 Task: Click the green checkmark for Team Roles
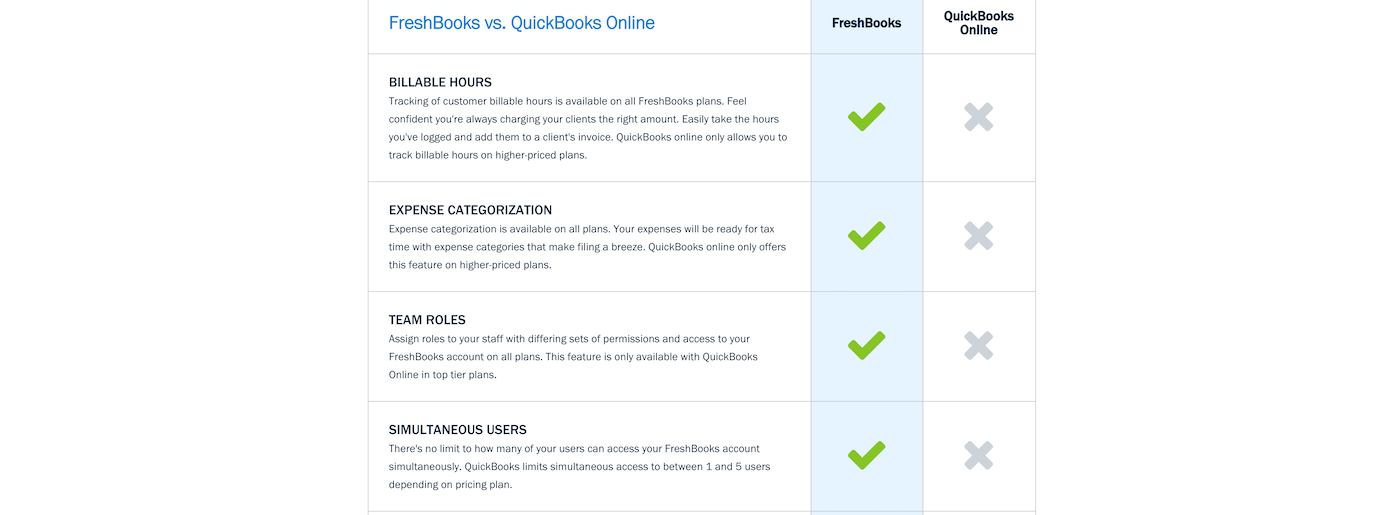pos(866,346)
